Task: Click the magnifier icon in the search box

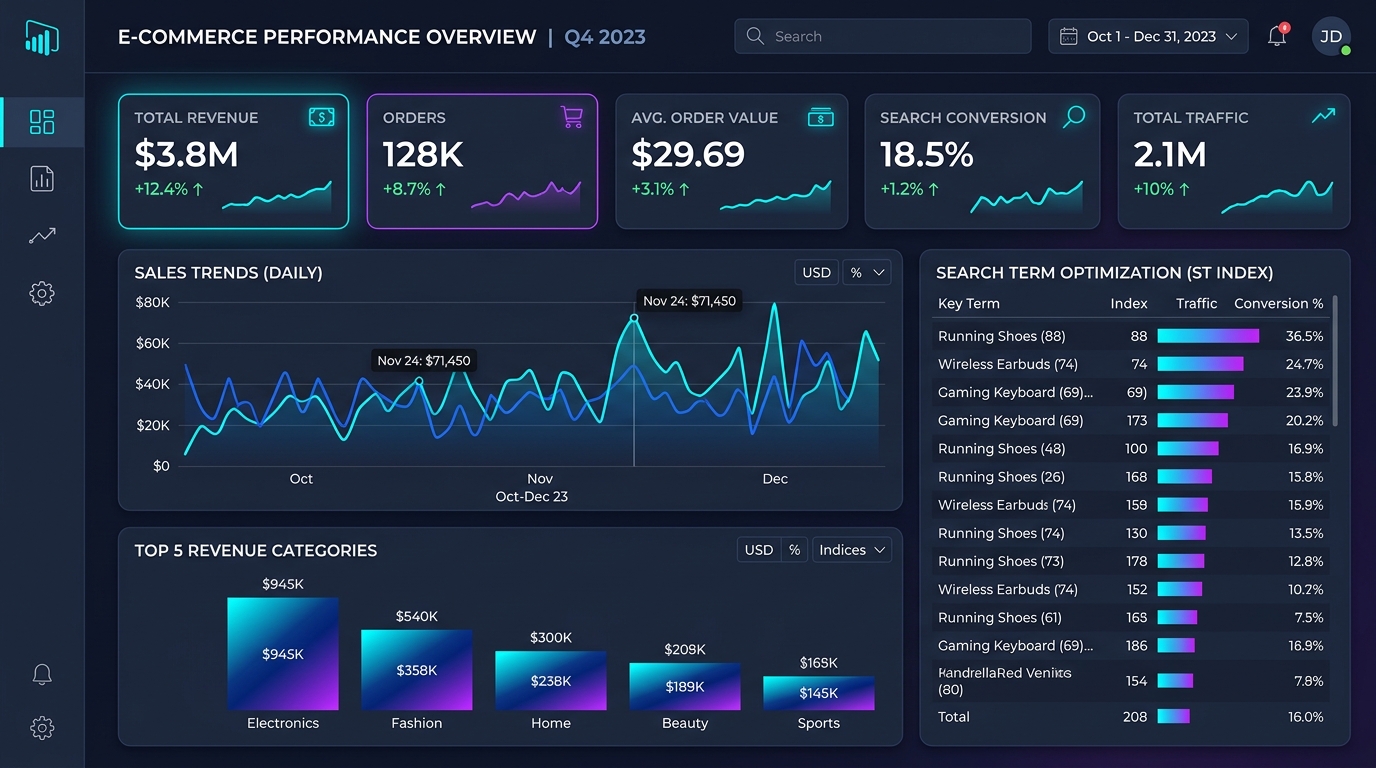Action: 755,36
